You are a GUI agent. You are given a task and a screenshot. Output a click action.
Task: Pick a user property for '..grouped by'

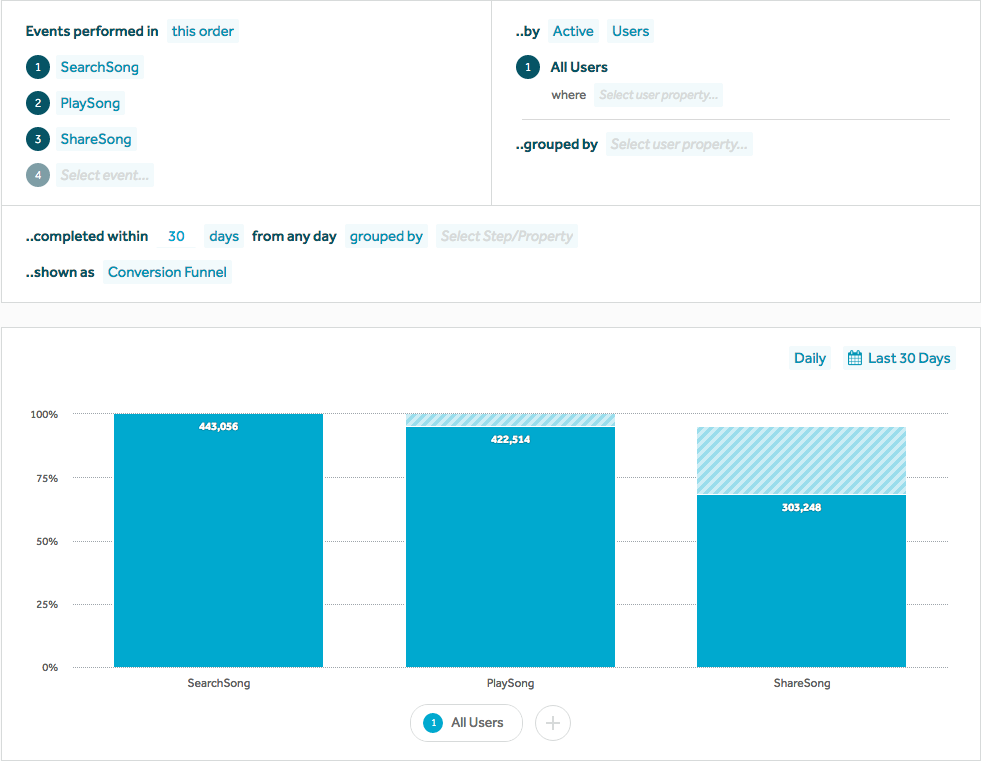679,145
